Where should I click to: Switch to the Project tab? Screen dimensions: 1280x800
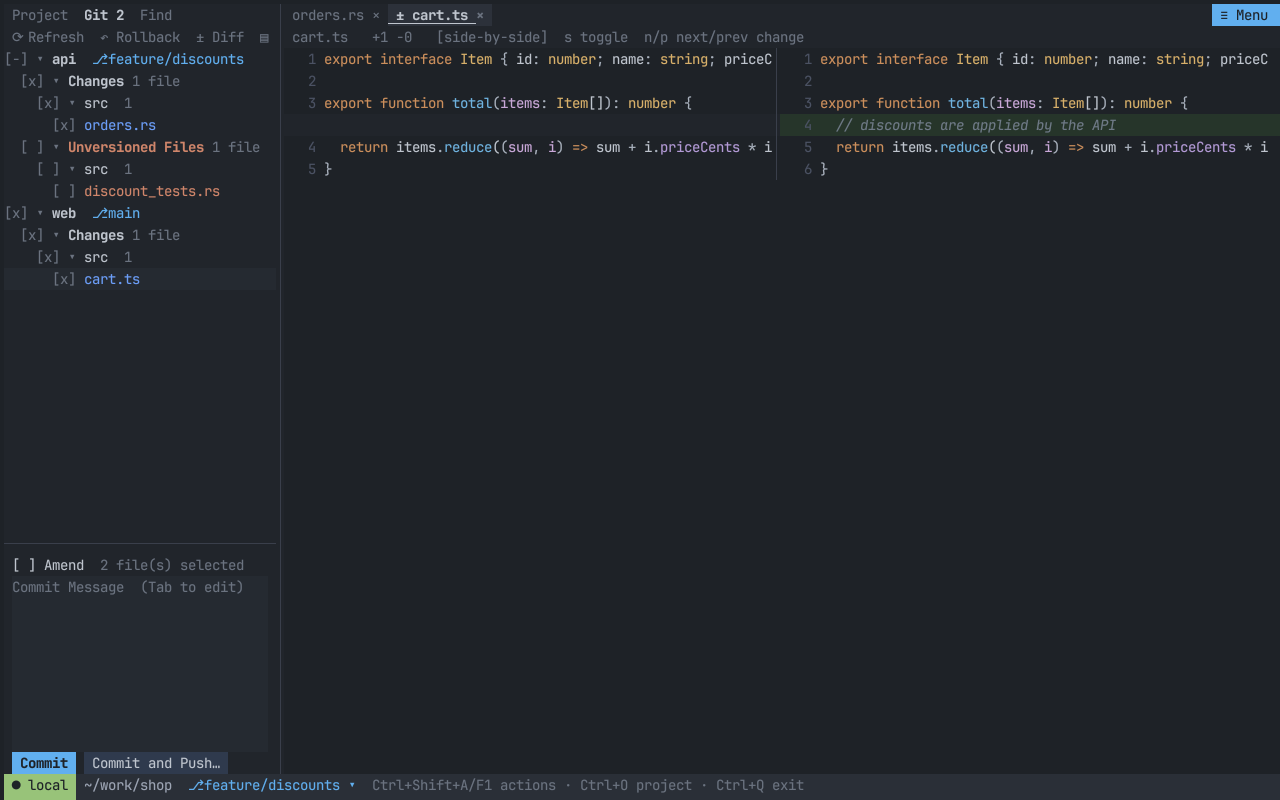40,15
